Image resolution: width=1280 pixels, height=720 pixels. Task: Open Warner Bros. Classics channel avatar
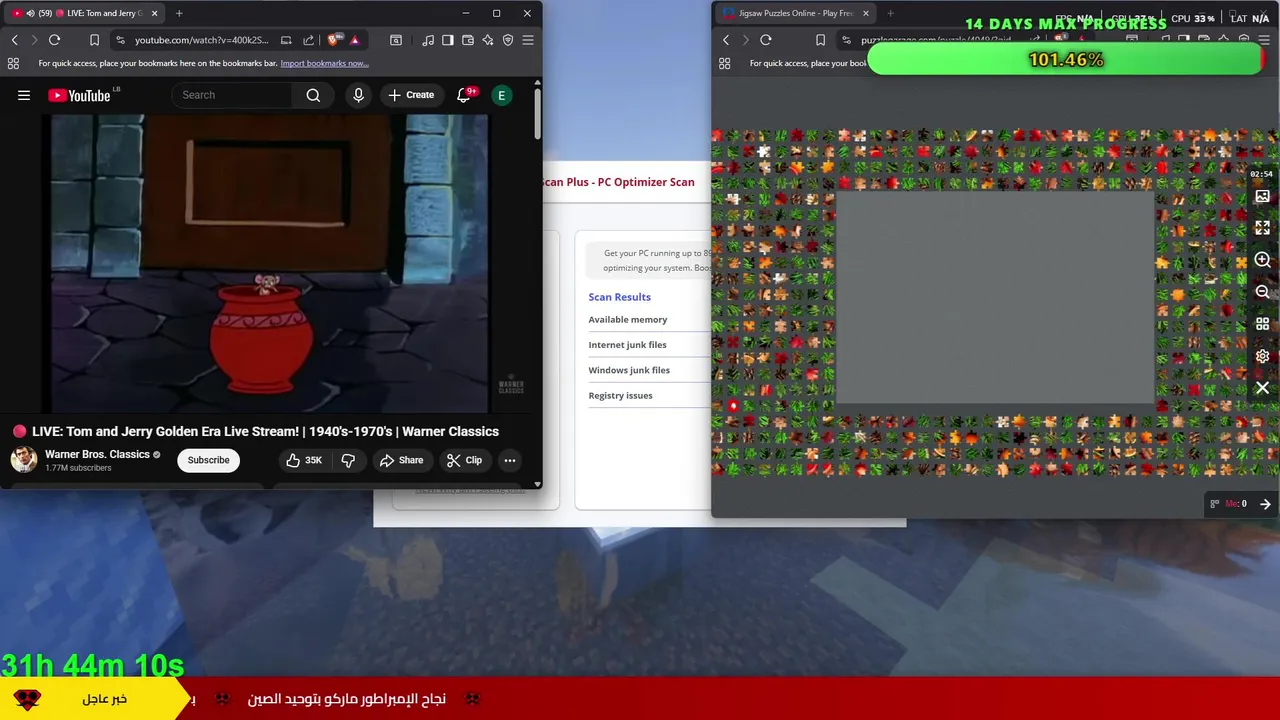24,460
